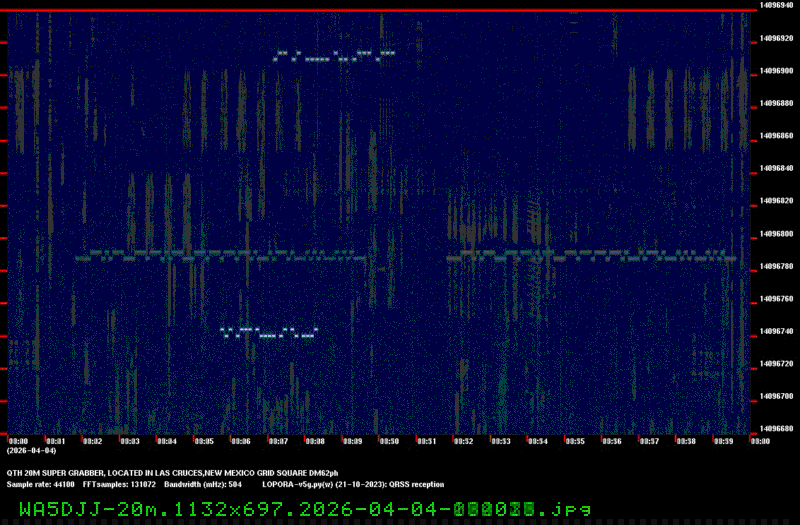Click the LOPORA-v5g.py(w) QRSS reception text
The width and height of the screenshot is (800, 525).
[x=353, y=485]
